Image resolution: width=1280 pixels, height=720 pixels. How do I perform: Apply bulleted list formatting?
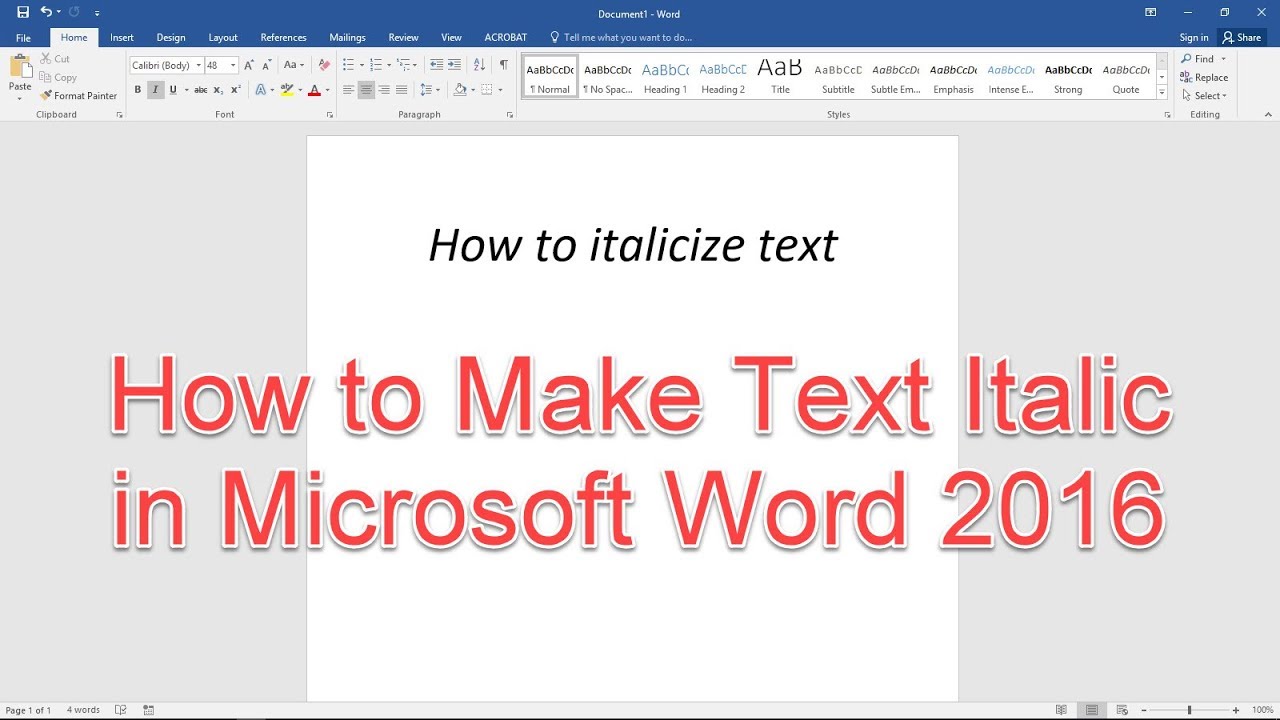(351, 65)
